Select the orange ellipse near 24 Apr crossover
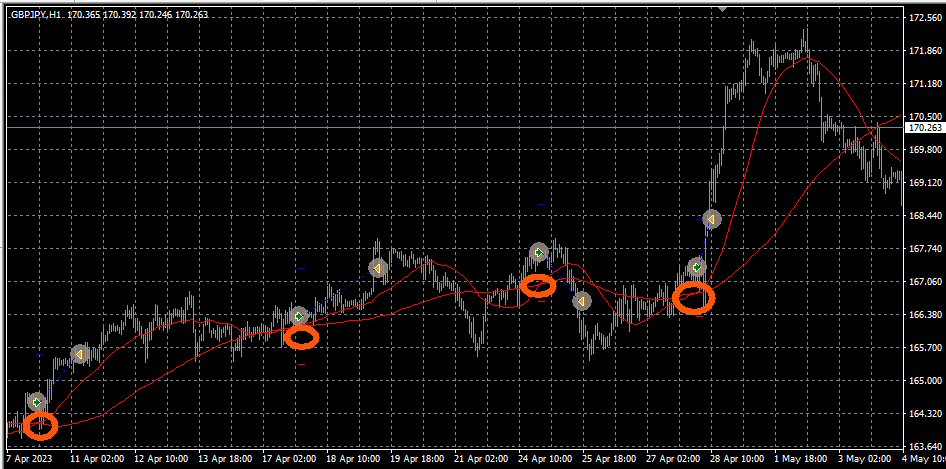This screenshot has width=946, height=469. [x=538, y=287]
